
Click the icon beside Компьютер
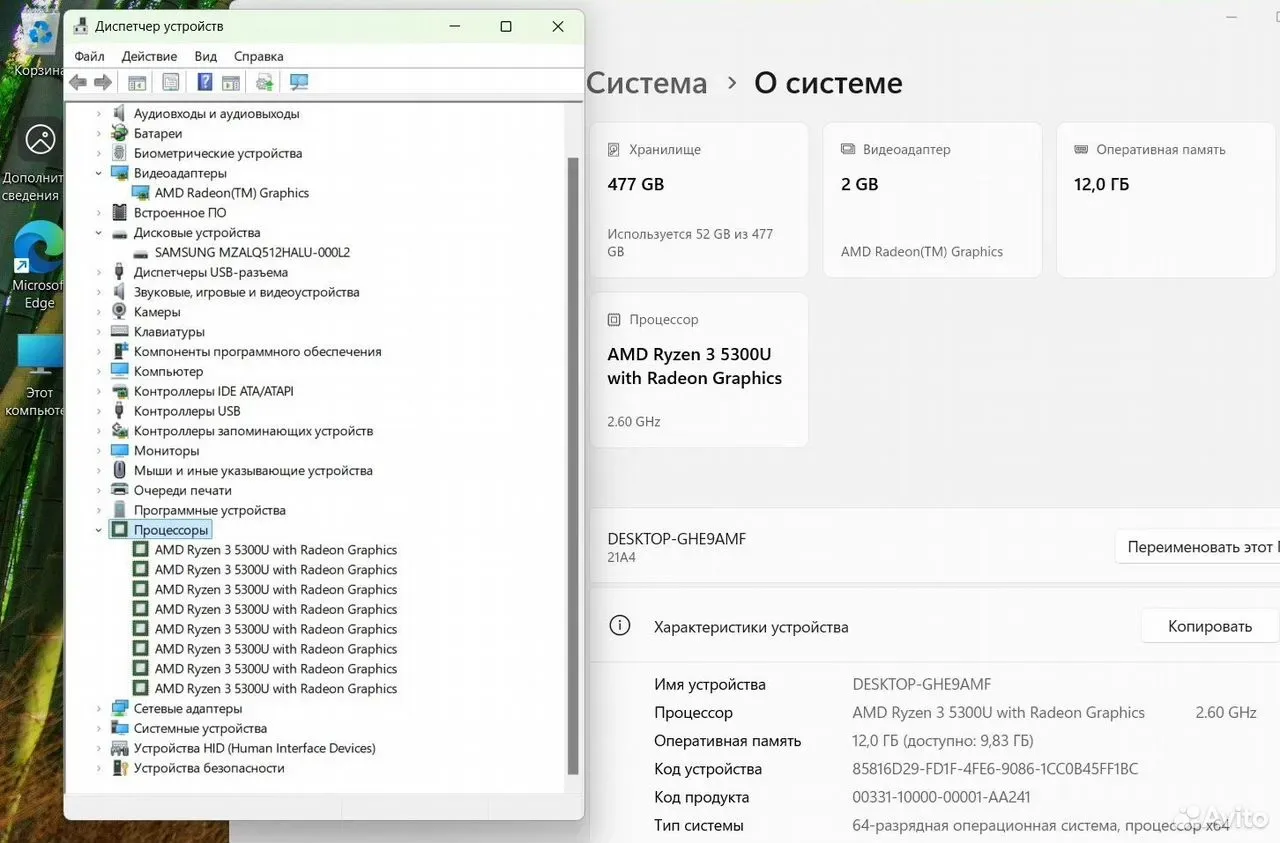pos(120,371)
